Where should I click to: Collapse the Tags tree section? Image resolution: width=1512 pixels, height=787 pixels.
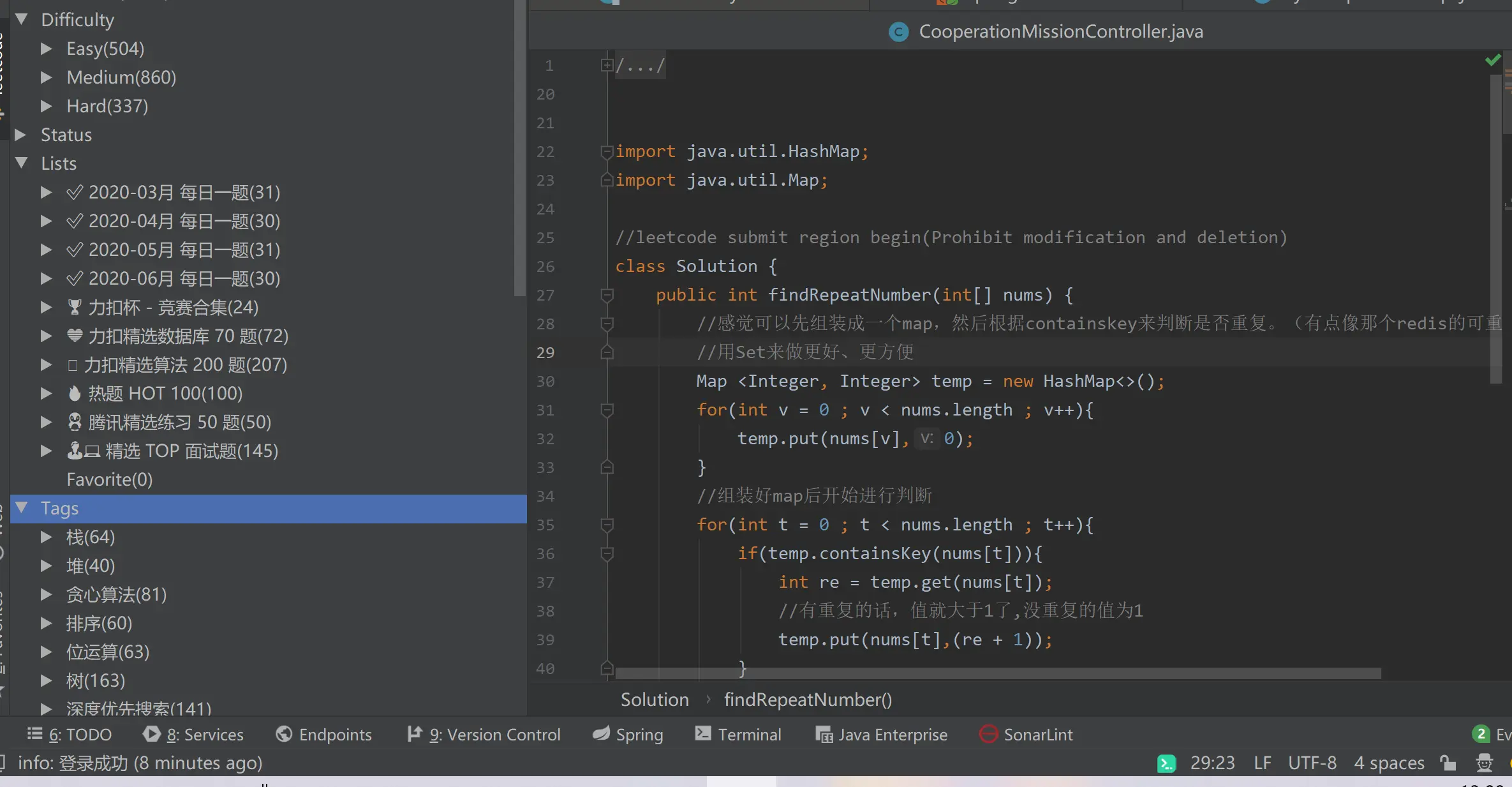click(22, 508)
